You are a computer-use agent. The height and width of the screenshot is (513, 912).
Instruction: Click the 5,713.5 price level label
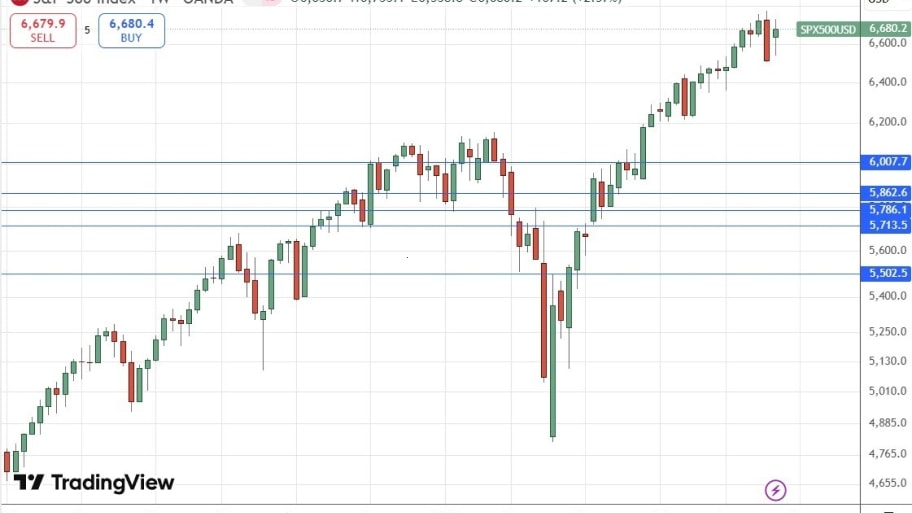(889, 226)
